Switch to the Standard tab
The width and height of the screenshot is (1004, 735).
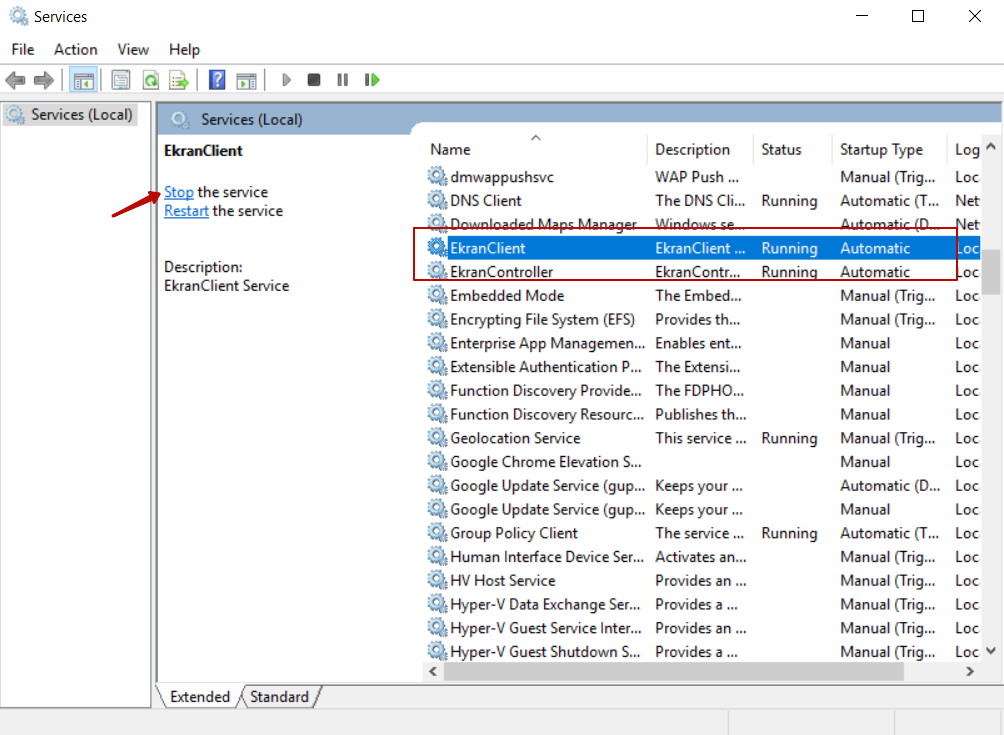(280, 697)
